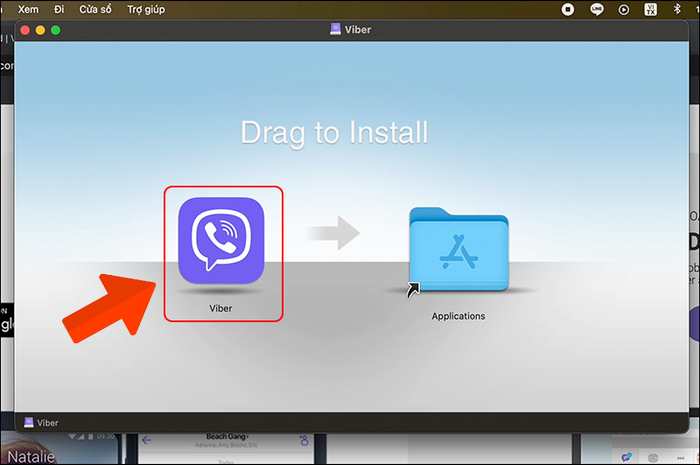The height and width of the screenshot is (465, 700).
Task: Click the back arrow in the background chat screenshot
Action: point(146,440)
